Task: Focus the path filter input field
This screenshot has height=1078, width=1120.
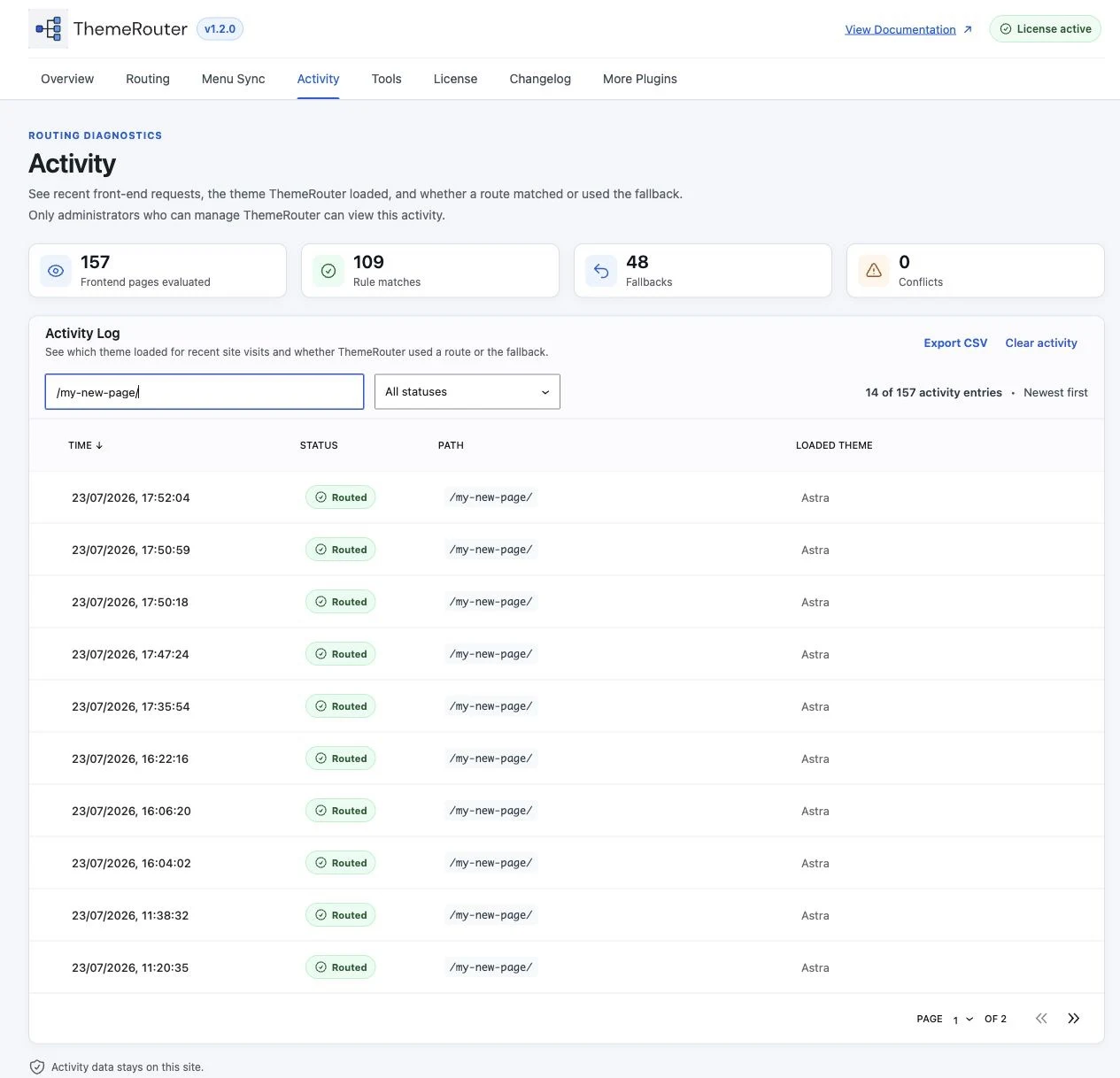Action: click(205, 392)
